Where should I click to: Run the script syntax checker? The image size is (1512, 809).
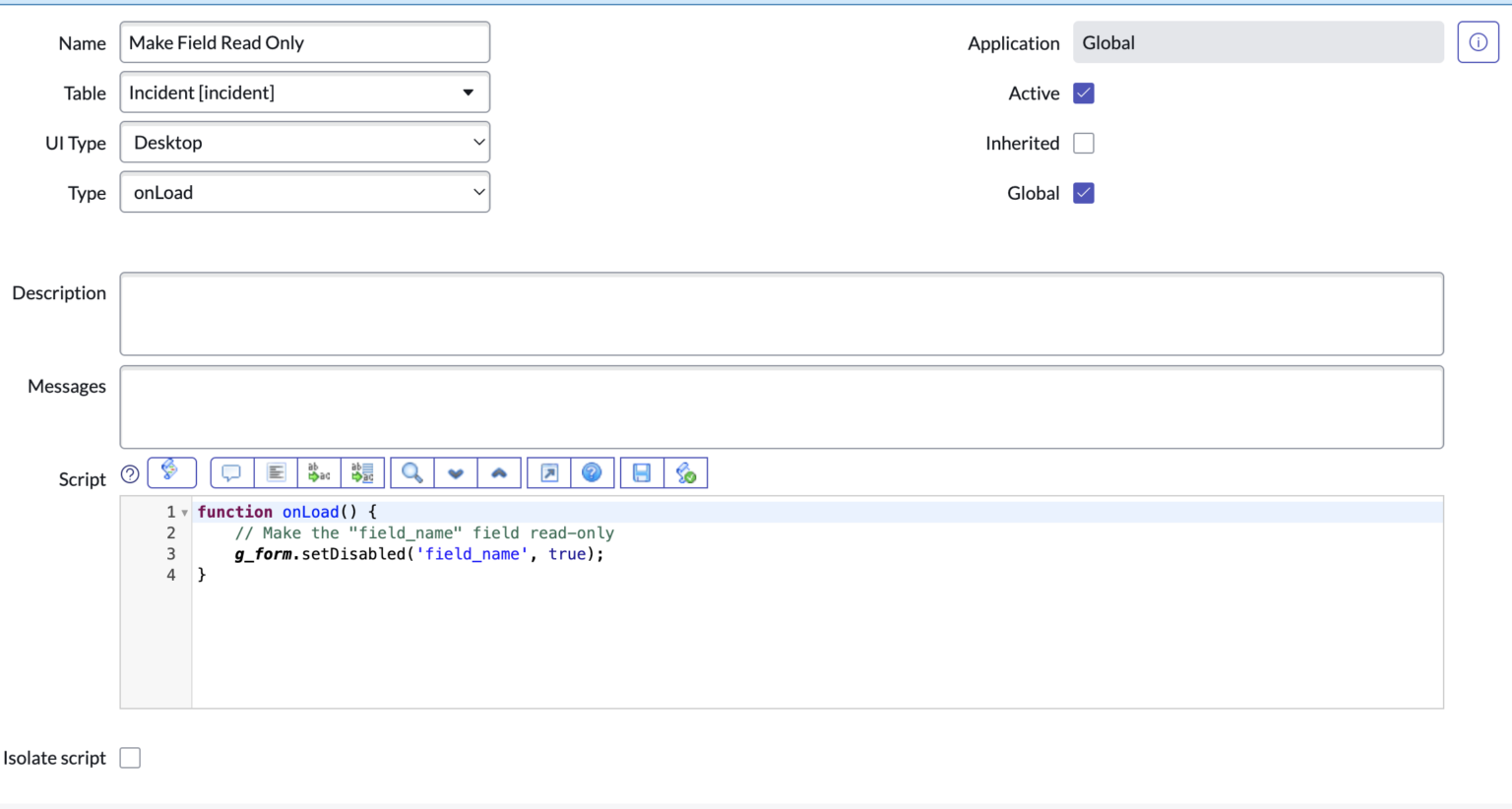686,472
